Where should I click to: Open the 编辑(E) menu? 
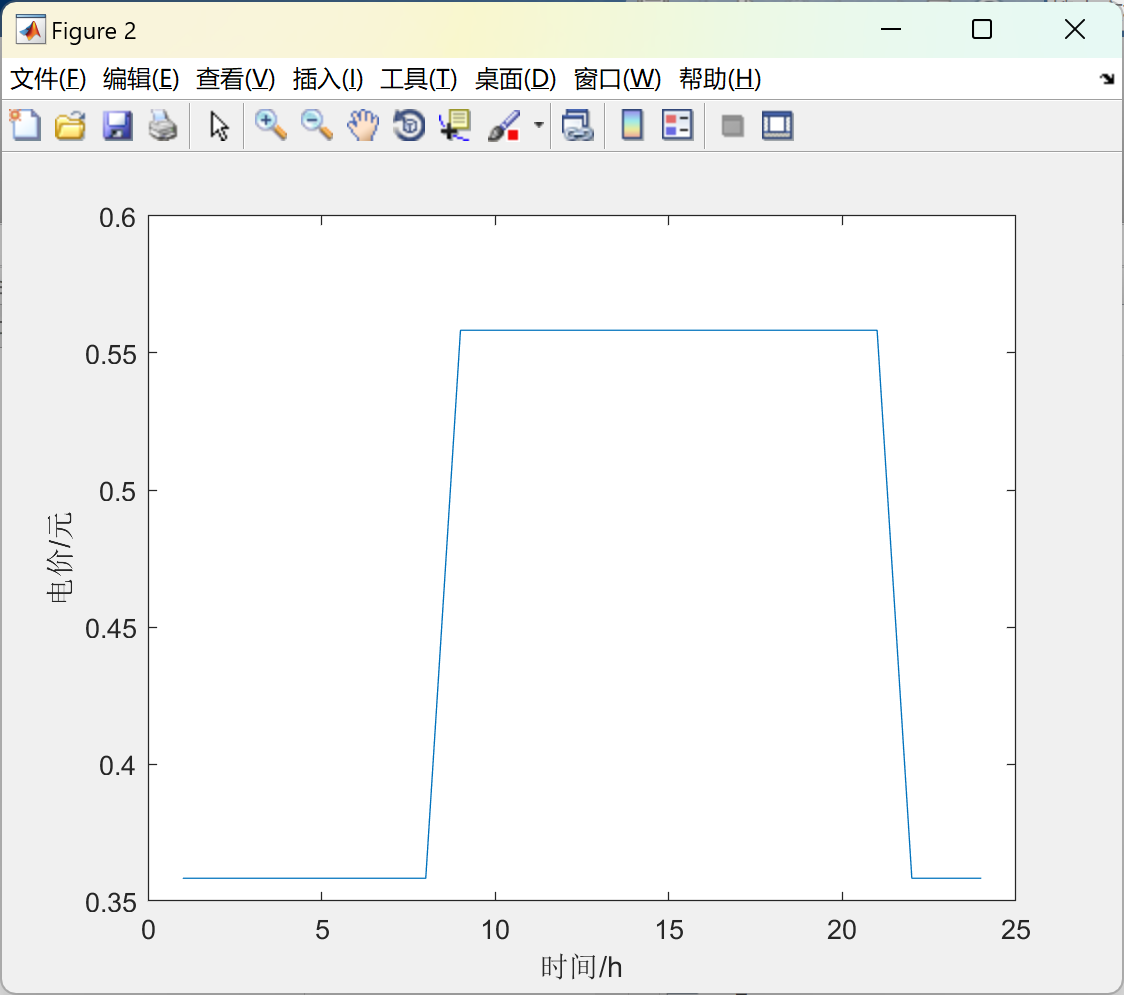(x=140, y=79)
